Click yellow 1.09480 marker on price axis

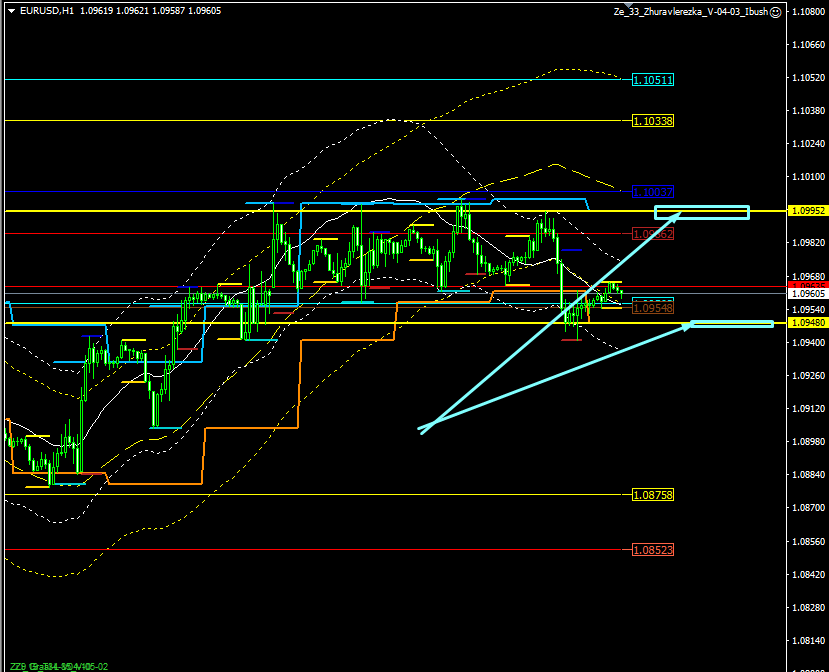coord(806,323)
